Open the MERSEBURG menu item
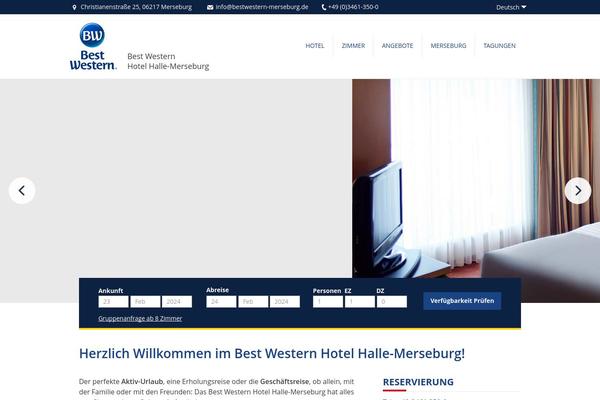The image size is (600, 400). (x=448, y=46)
